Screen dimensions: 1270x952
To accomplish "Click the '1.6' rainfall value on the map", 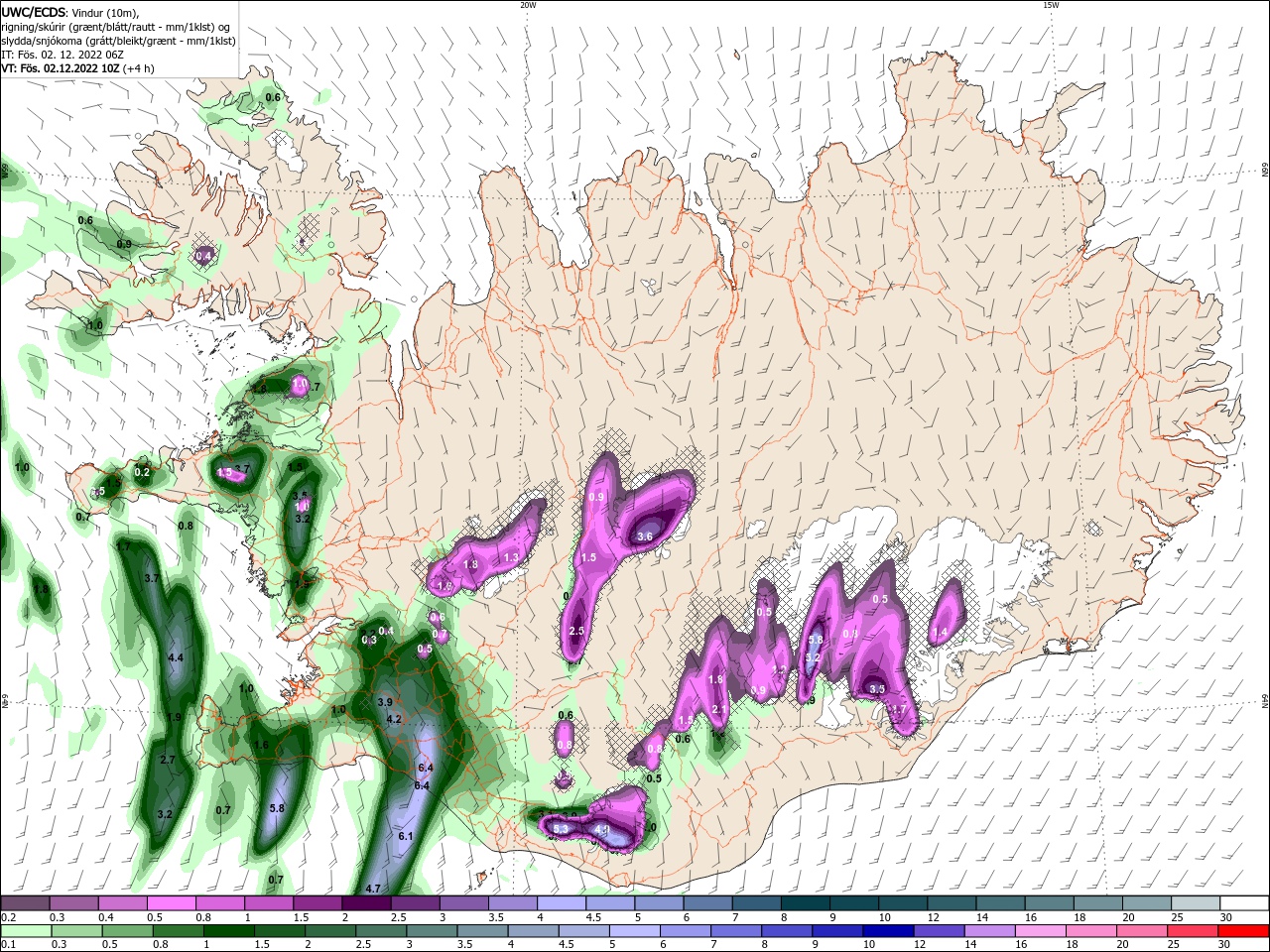I will 262,745.
